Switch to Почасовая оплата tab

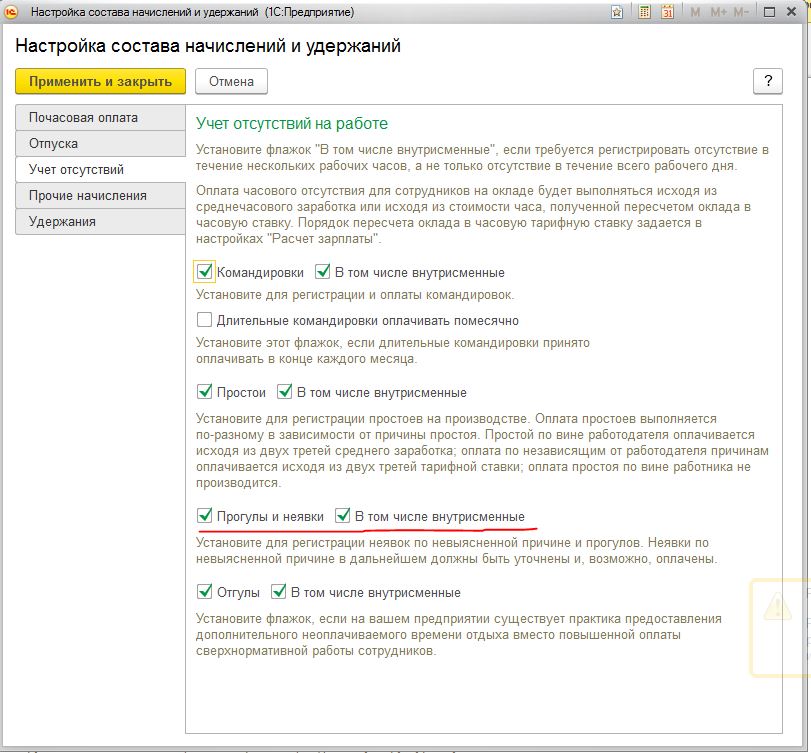click(100, 117)
